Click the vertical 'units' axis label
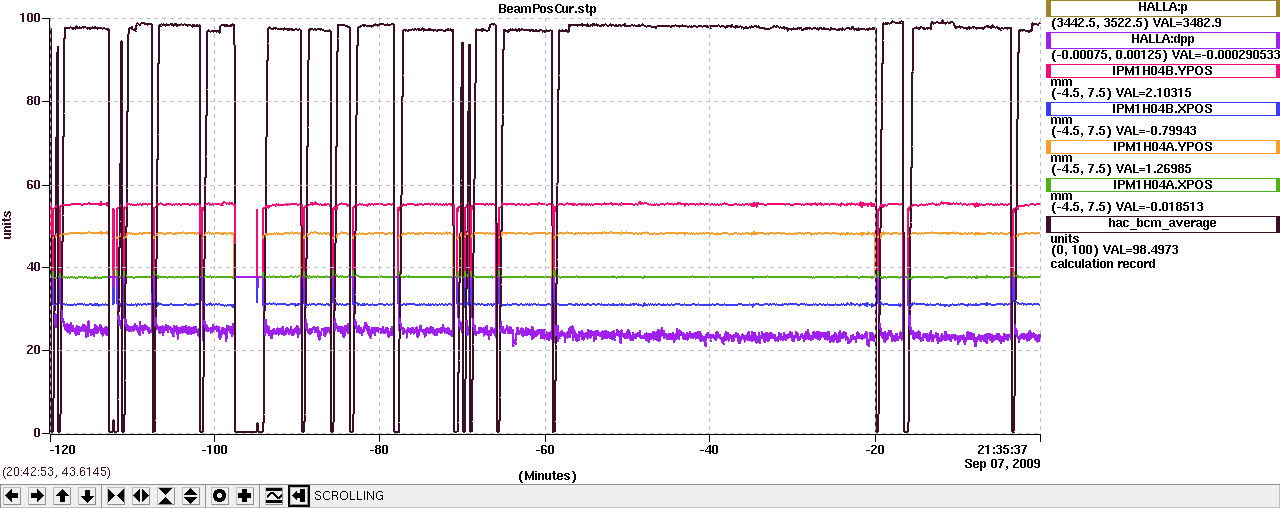 8,226
